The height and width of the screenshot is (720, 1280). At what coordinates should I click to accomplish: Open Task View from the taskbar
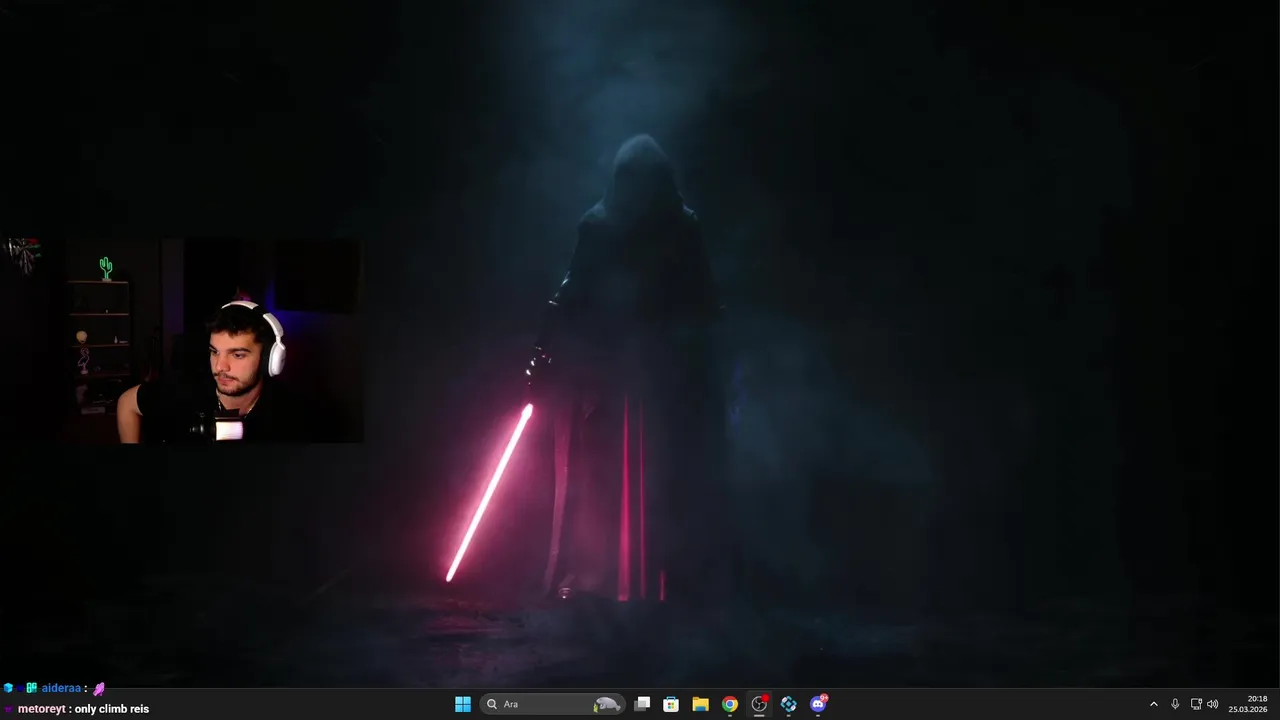(642, 704)
